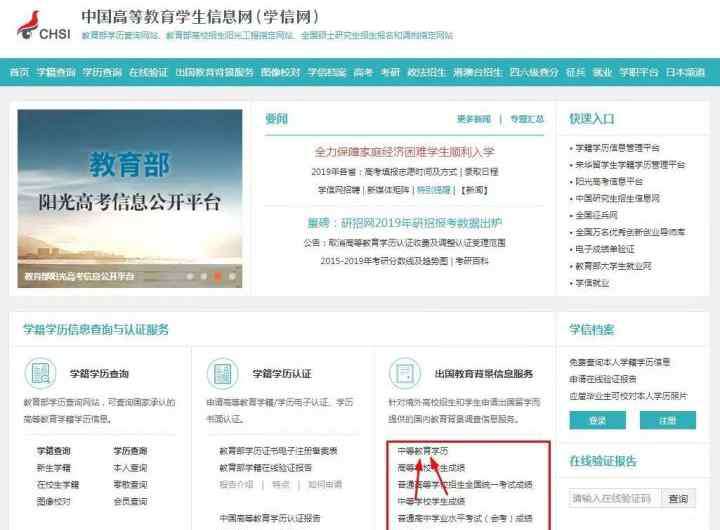Open quick link 学信就业
This screenshot has width=720, height=530.
coord(592,283)
